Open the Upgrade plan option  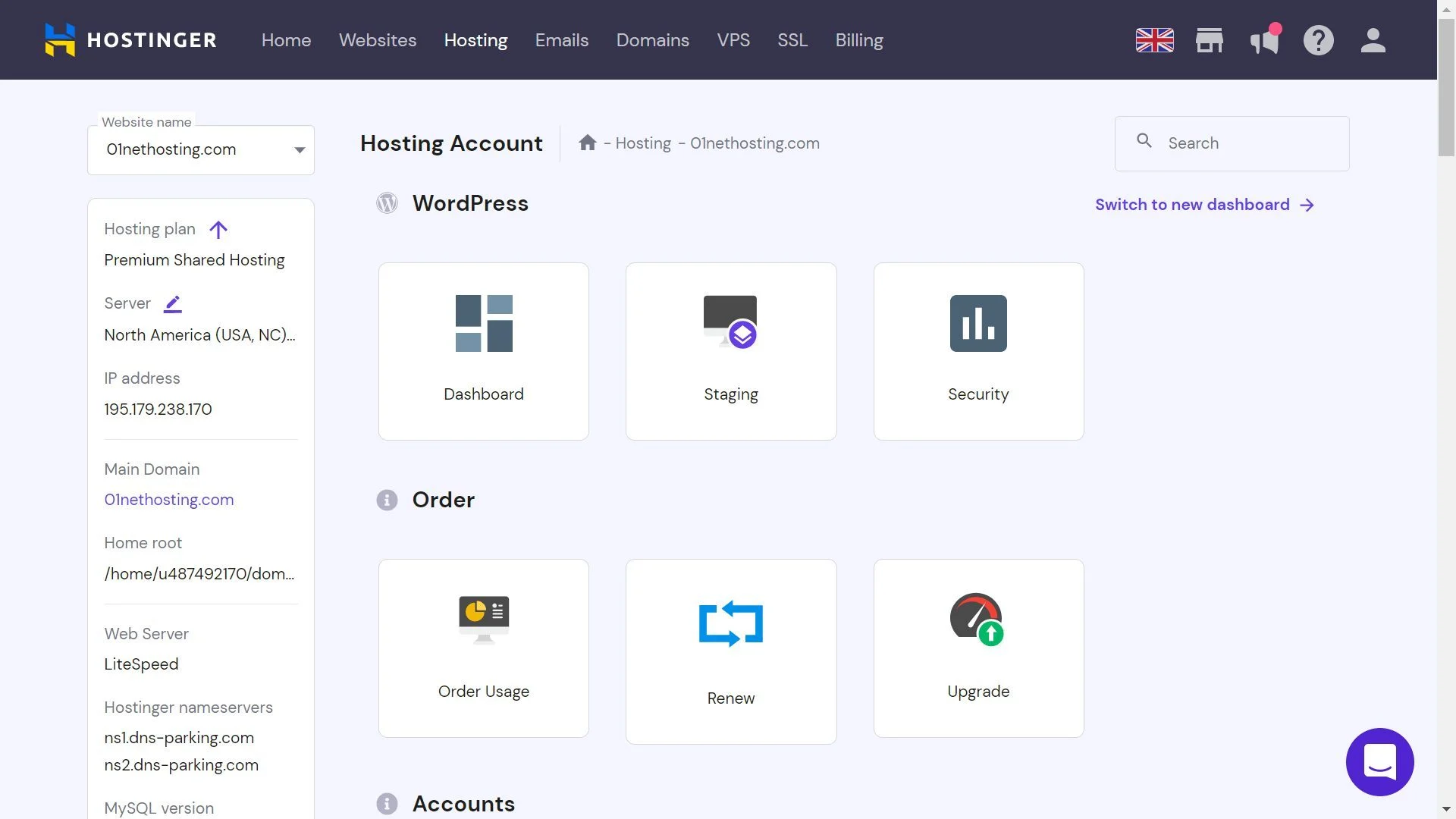(x=978, y=648)
